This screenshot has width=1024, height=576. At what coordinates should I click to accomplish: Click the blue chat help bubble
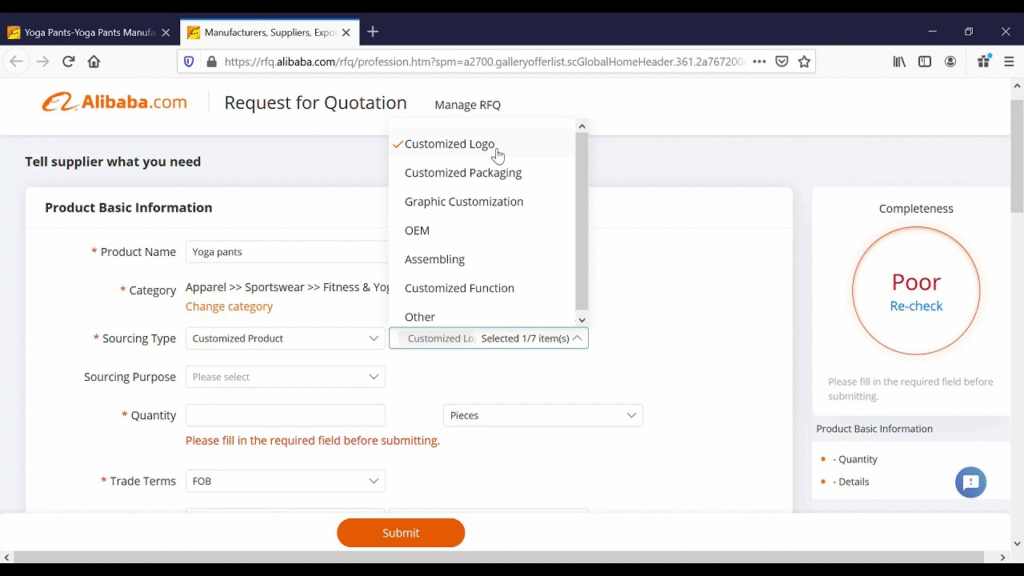click(x=970, y=482)
